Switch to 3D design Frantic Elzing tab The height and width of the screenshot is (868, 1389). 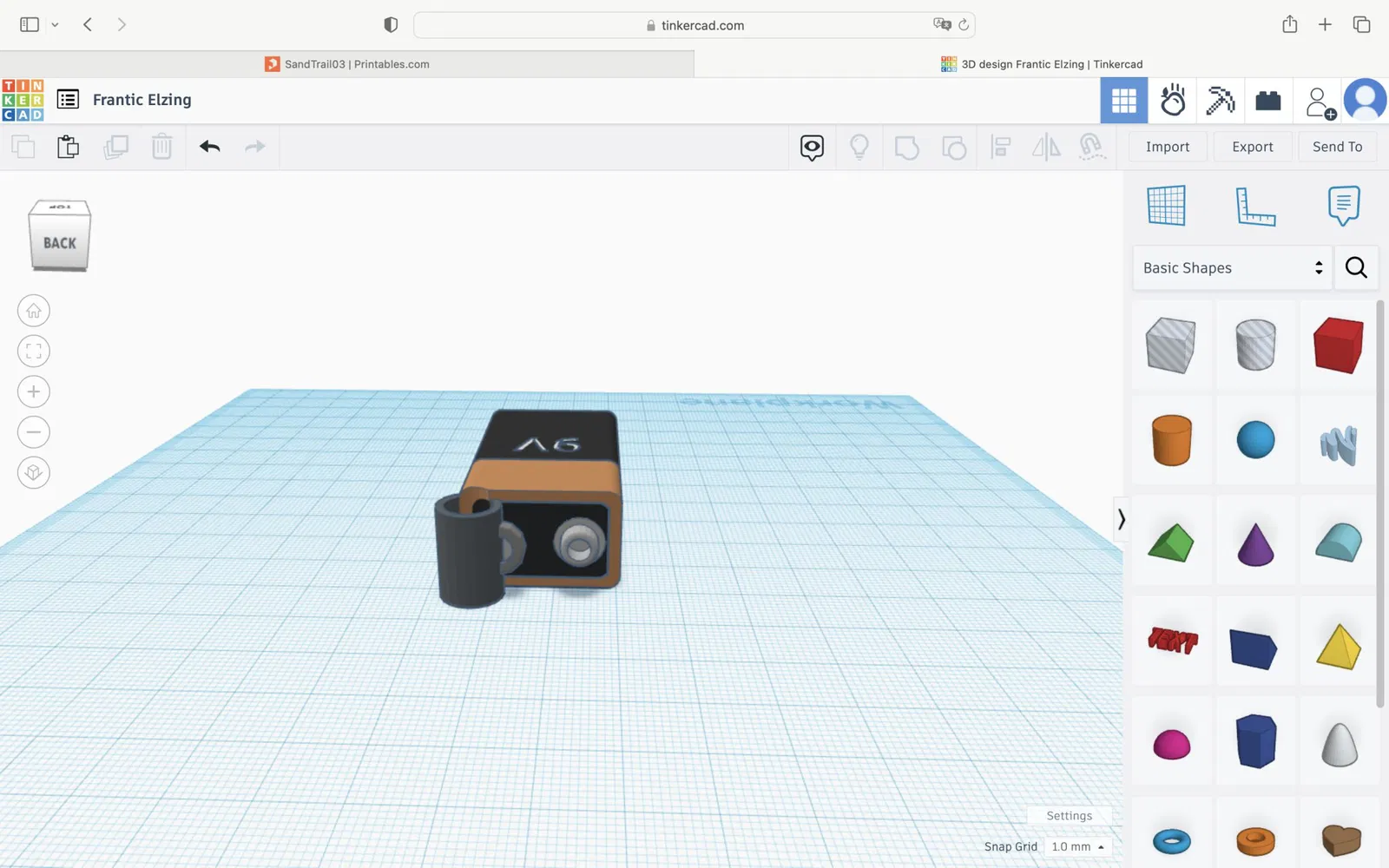[1042, 64]
